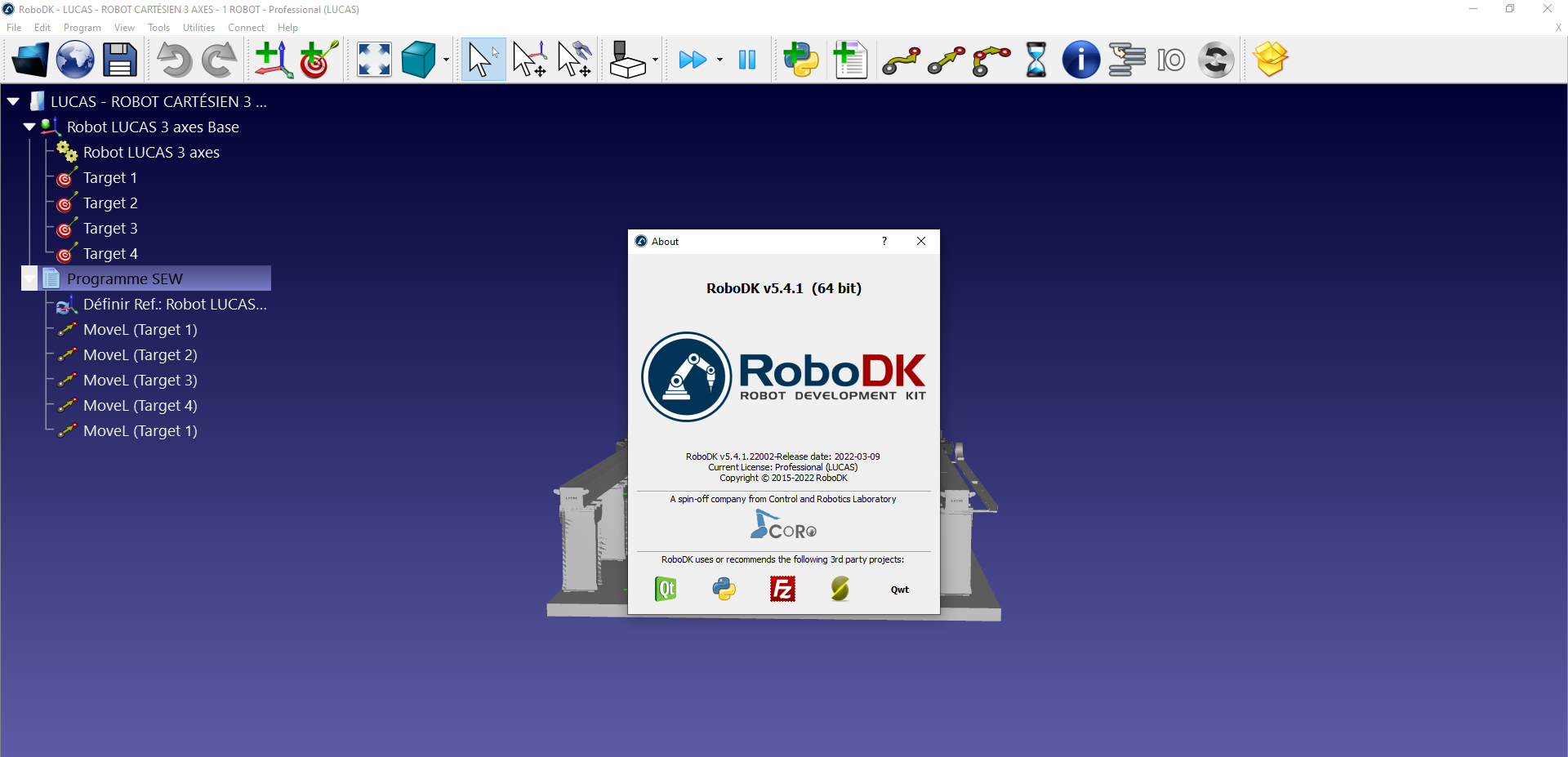Open the isometric view cube dropdown arrow
Image resolution: width=1568 pixels, height=757 pixels.
pos(446,60)
